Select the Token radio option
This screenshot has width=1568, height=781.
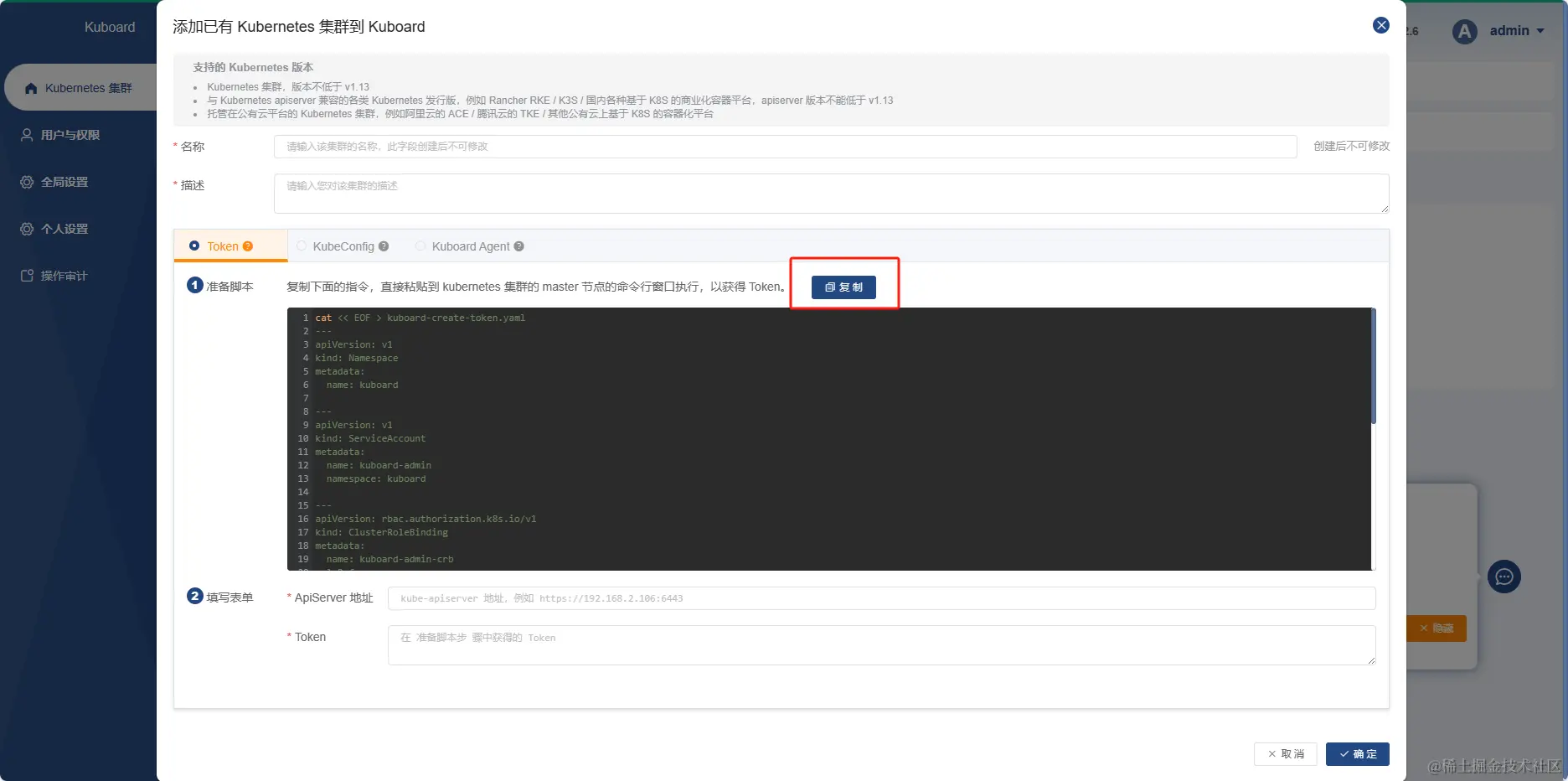tap(194, 246)
